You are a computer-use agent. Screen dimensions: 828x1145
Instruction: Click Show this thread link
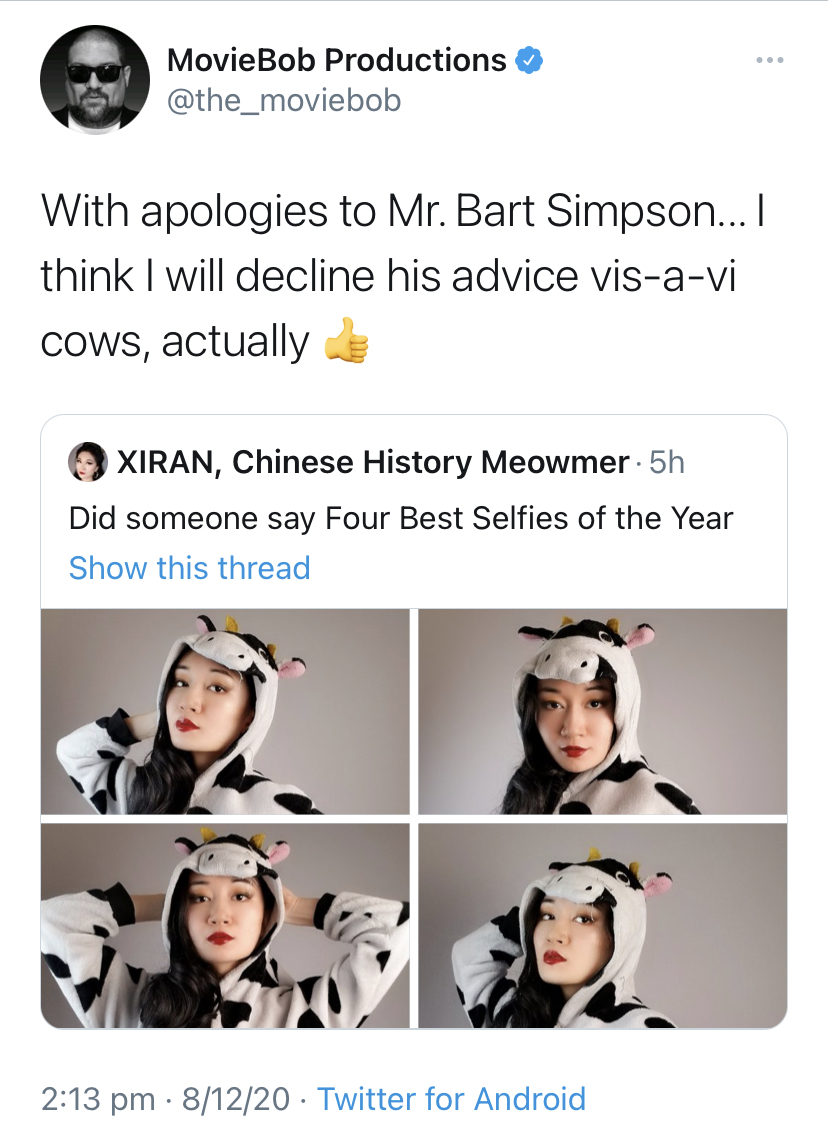point(190,567)
